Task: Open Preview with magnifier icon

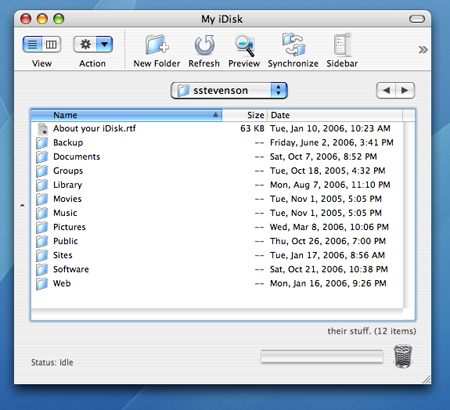Action: pos(244,45)
